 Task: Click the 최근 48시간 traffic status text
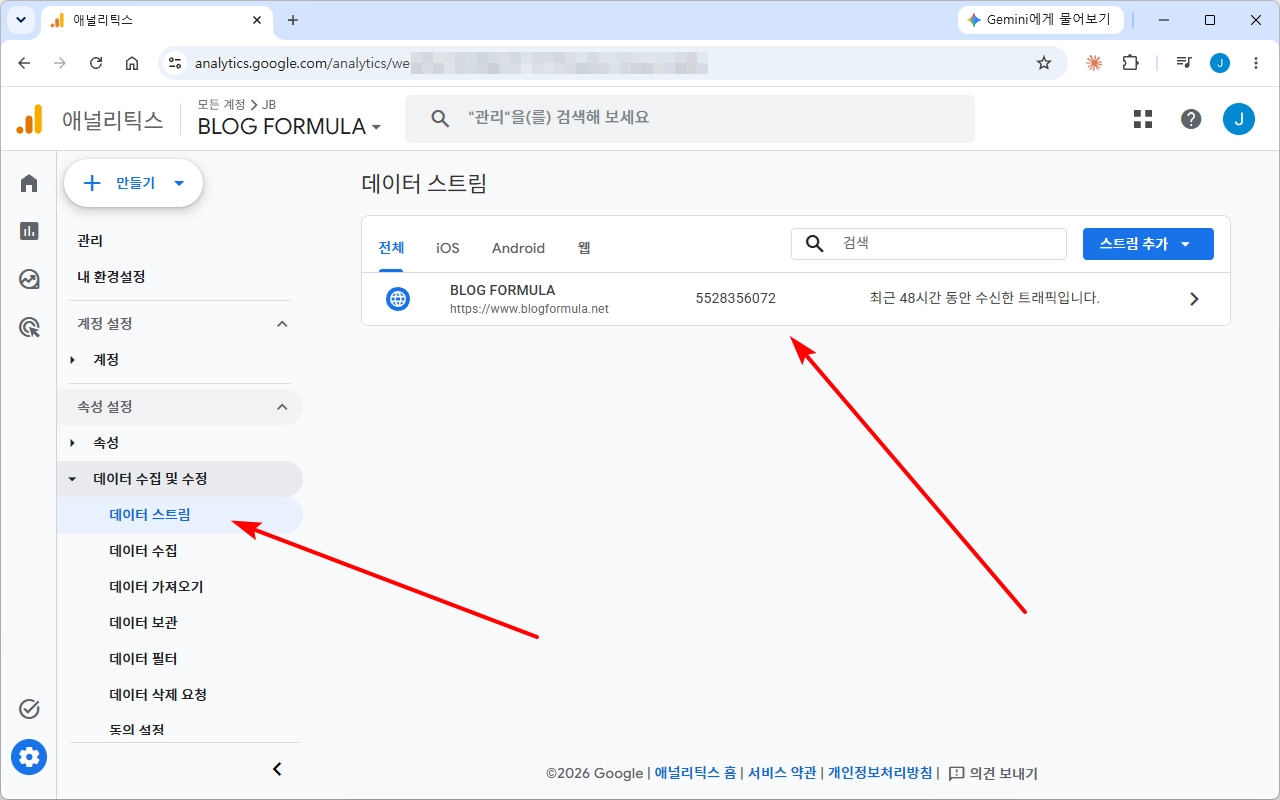985,298
